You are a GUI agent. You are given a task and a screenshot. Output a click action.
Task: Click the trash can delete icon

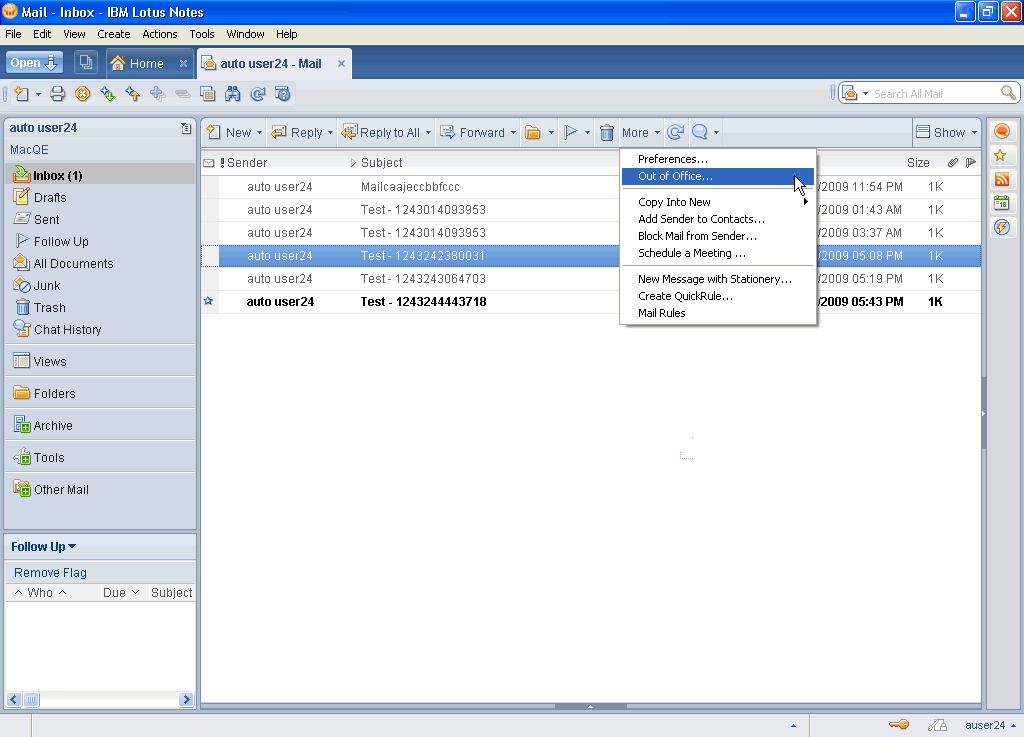[606, 132]
